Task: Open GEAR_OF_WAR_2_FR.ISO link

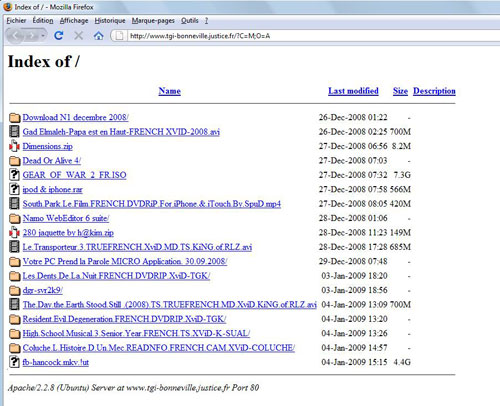Action: [74, 175]
